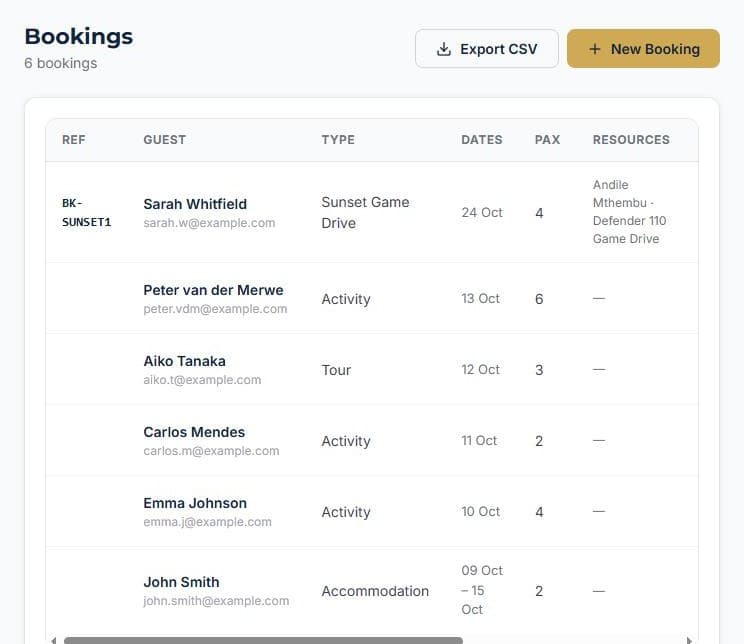This screenshot has height=644, width=744.
Task: Click the Accommodation type cell
Action: [375, 591]
